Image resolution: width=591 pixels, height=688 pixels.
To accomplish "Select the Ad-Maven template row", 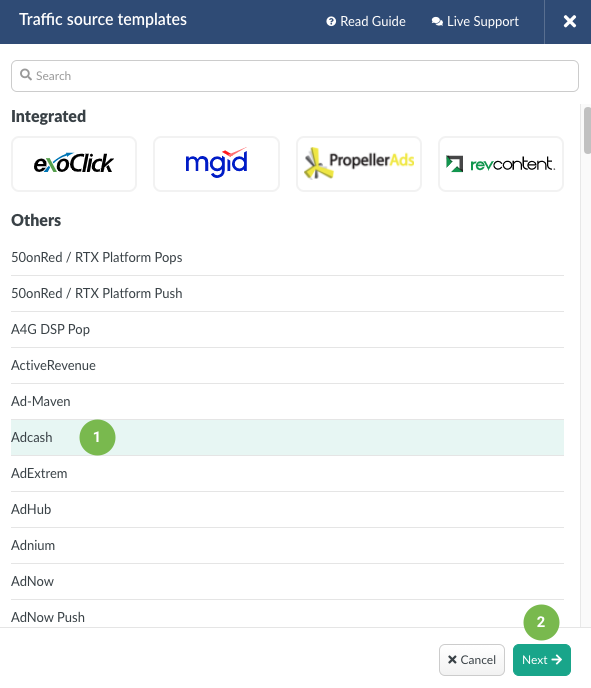I will click(x=287, y=401).
